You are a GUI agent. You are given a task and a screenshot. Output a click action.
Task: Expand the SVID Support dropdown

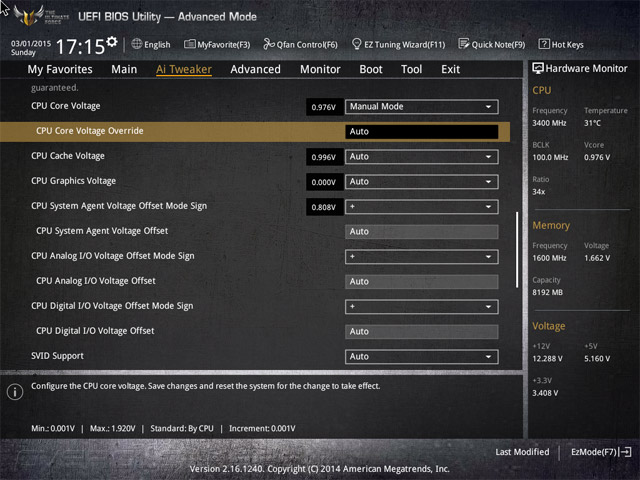pyautogui.click(x=422, y=357)
